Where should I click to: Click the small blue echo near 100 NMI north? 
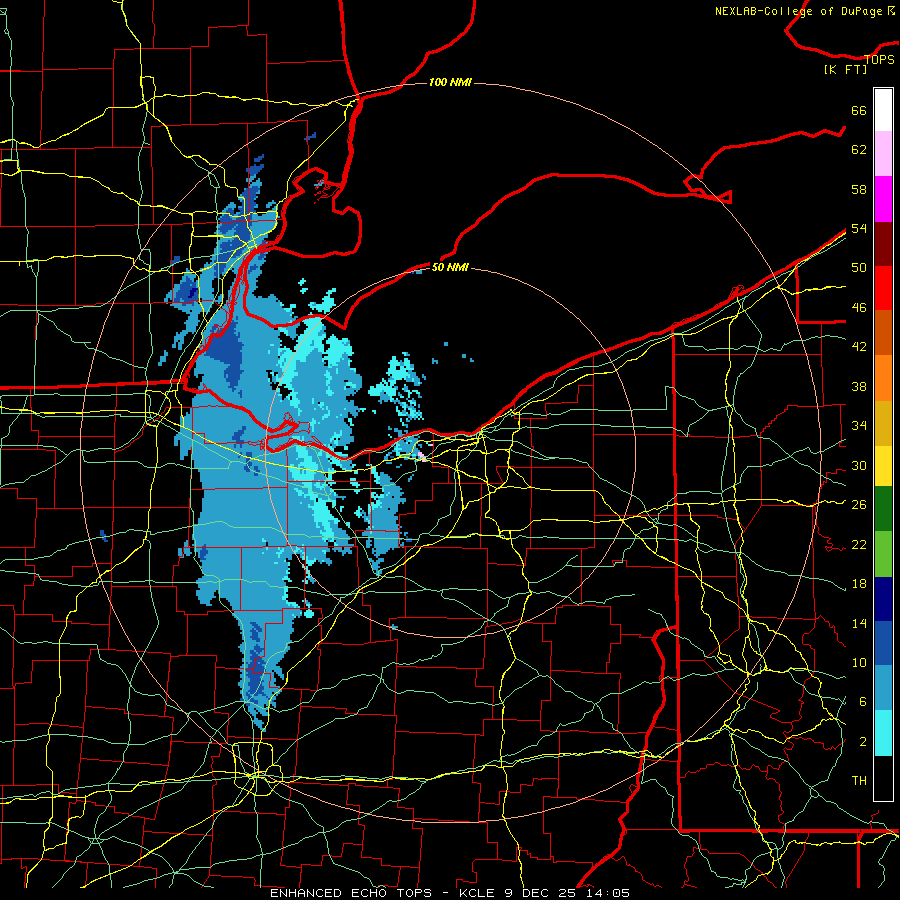point(310,137)
